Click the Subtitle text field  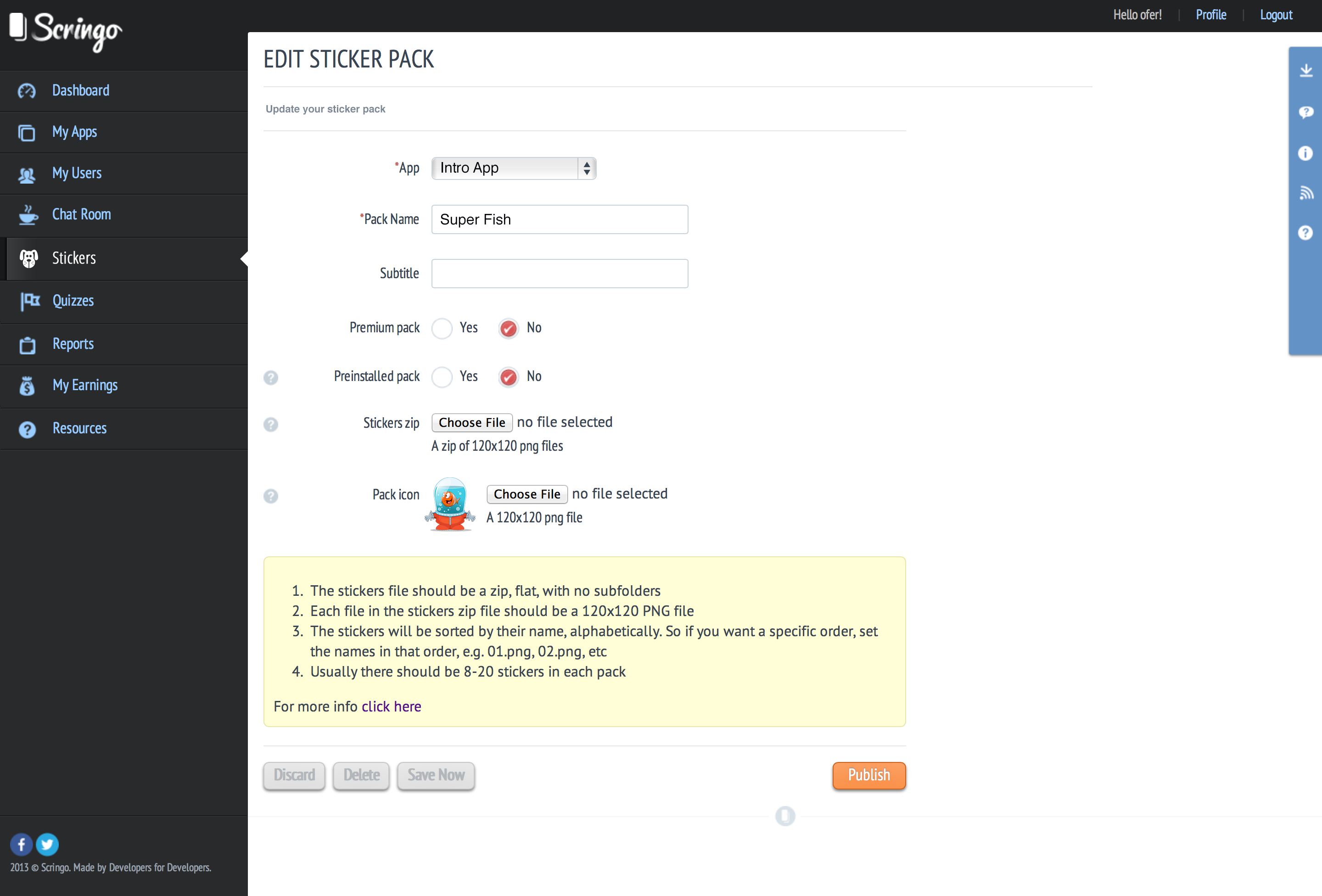click(x=559, y=274)
